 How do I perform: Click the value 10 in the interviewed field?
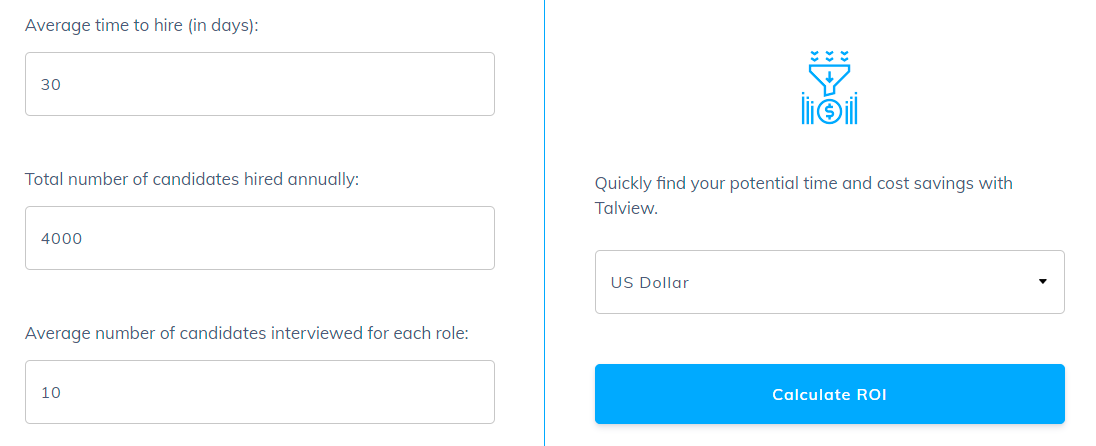51,393
